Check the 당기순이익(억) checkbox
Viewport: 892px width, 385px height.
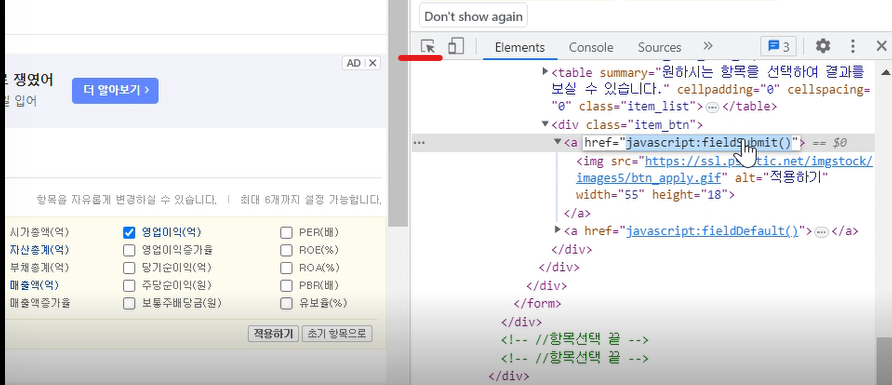point(129,268)
